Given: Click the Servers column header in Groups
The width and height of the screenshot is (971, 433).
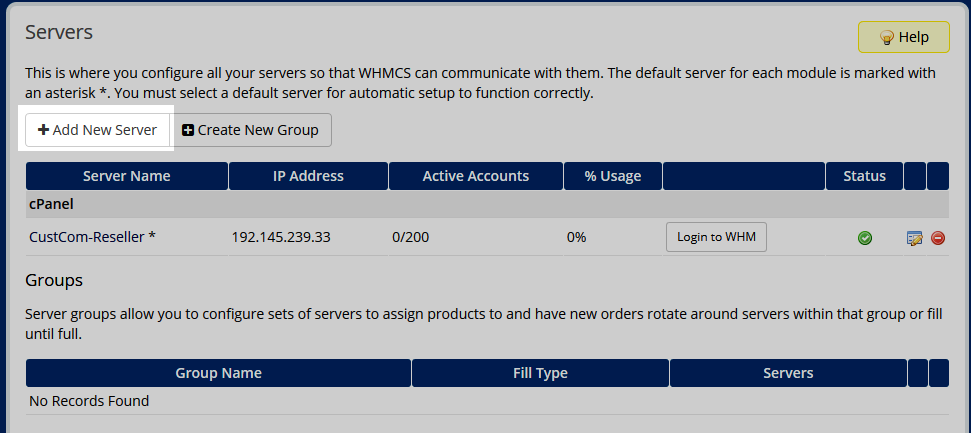Looking at the screenshot, I should [x=788, y=373].
